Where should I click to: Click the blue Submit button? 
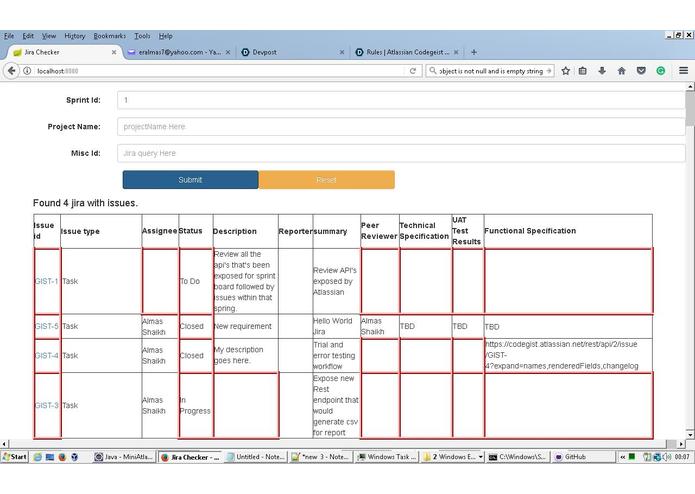pos(191,180)
